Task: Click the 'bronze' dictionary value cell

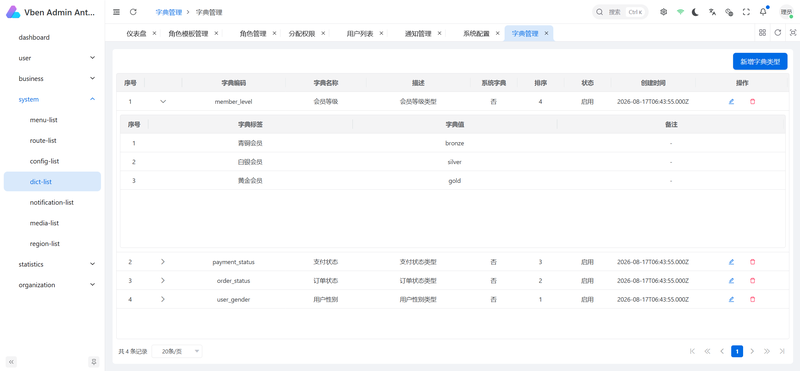Action: (455, 143)
